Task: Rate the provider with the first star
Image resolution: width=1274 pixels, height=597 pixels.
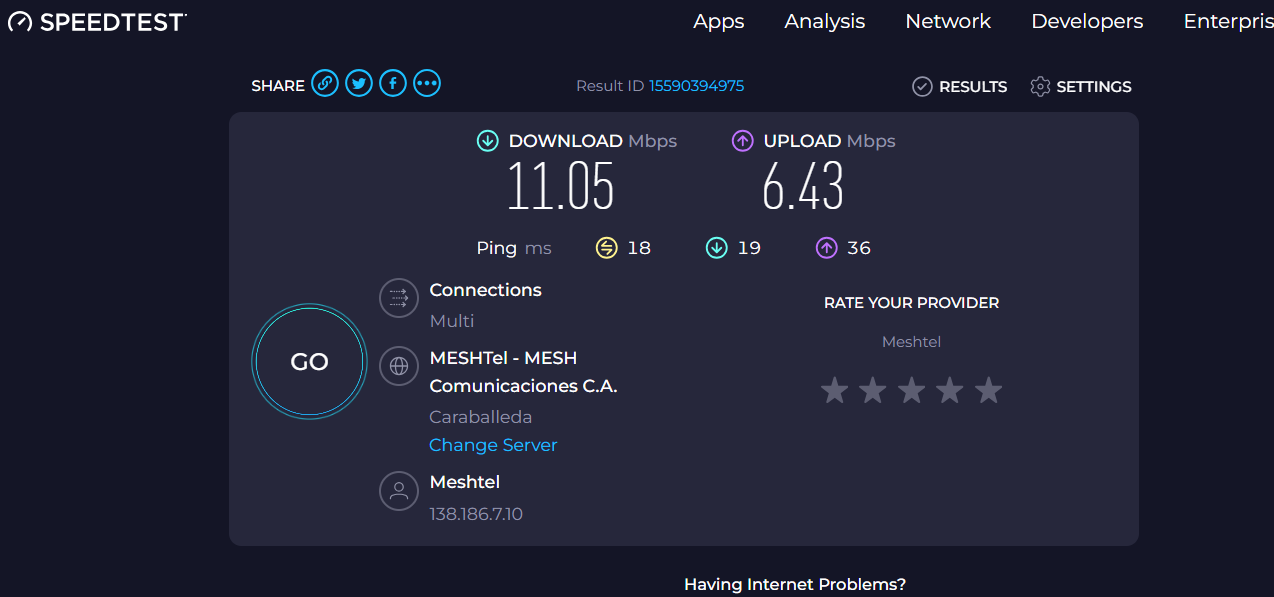Action: [x=834, y=390]
